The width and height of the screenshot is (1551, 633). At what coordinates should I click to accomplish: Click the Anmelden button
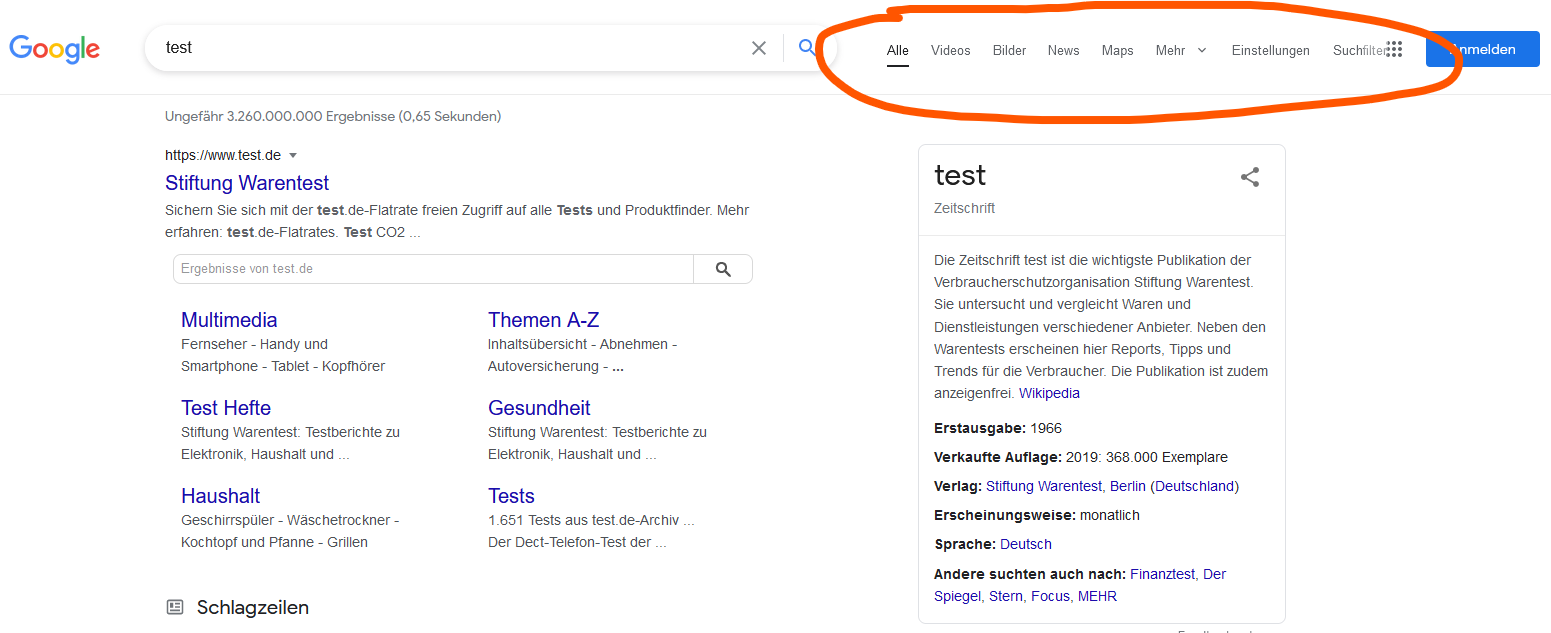click(1483, 49)
